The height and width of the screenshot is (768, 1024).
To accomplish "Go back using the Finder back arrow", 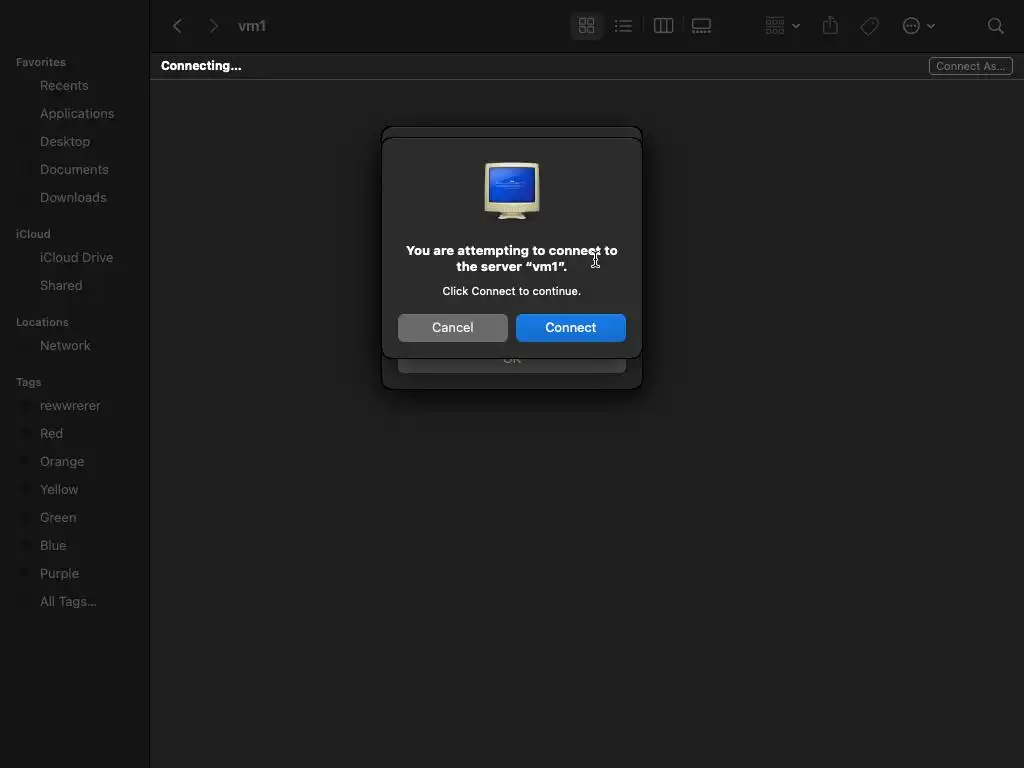I will (177, 26).
